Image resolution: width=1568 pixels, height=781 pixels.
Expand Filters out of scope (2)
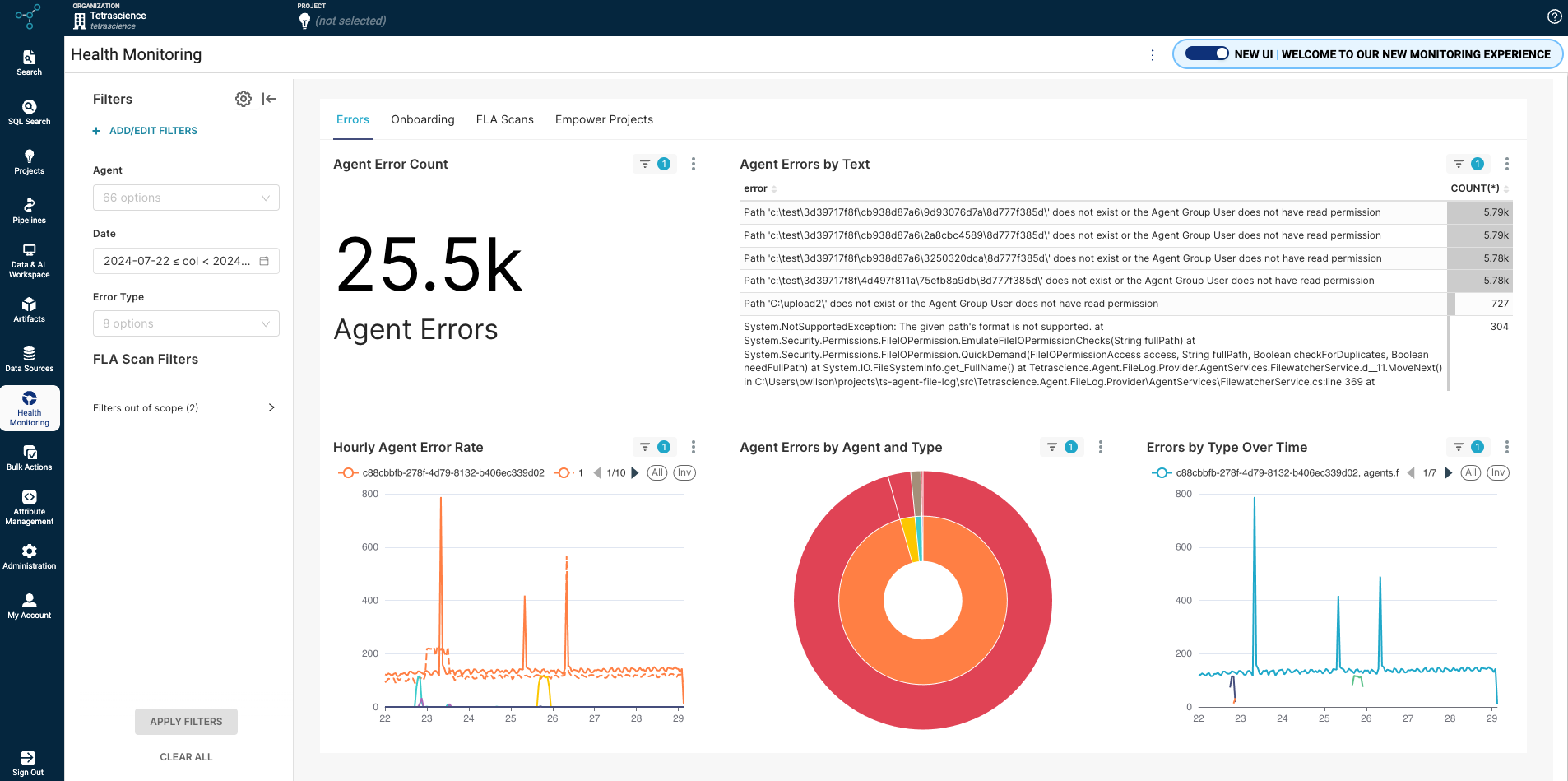pyautogui.click(x=185, y=407)
